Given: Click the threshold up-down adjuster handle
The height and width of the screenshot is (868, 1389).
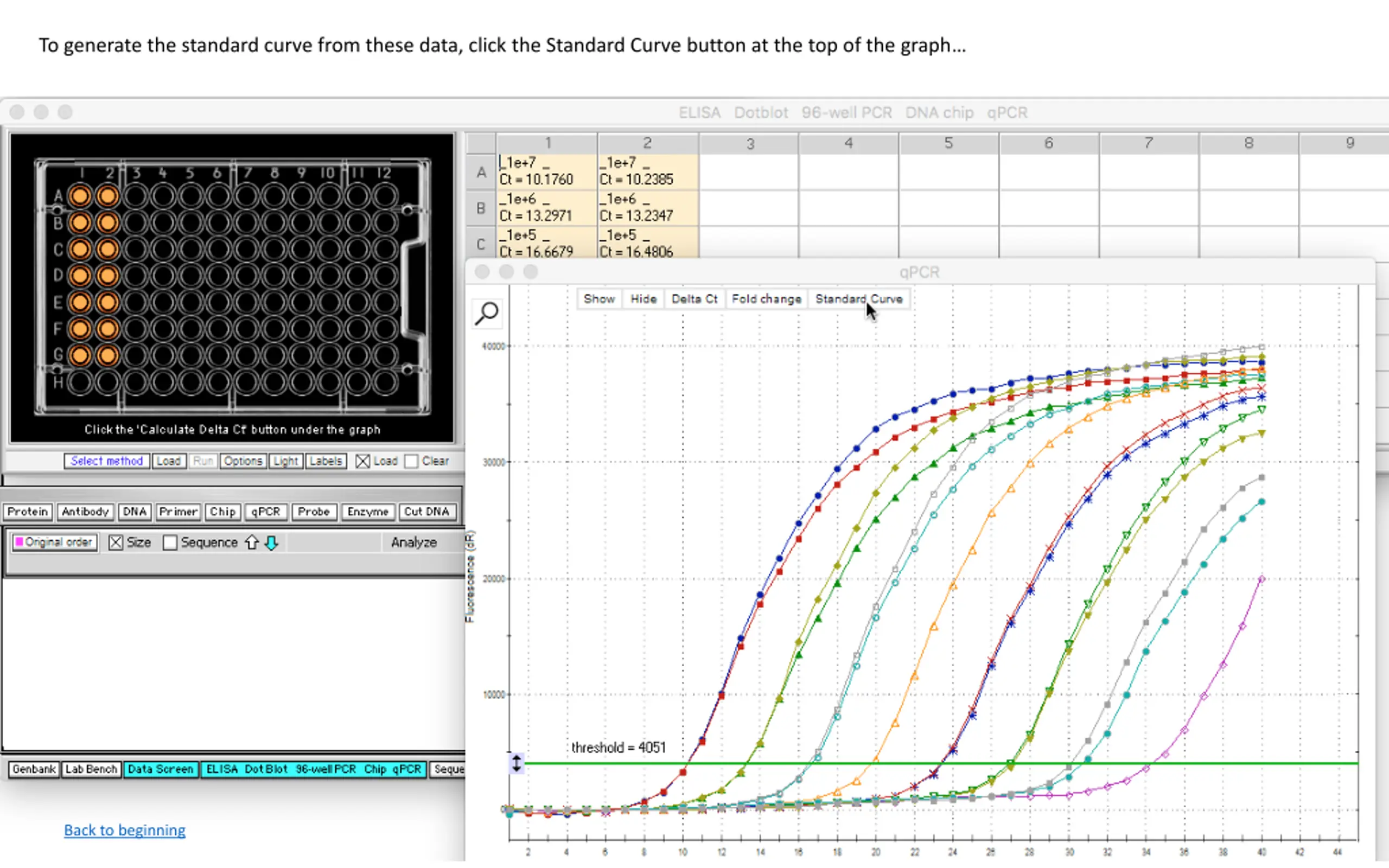Looking at the screenshot, I should (516, 763).
